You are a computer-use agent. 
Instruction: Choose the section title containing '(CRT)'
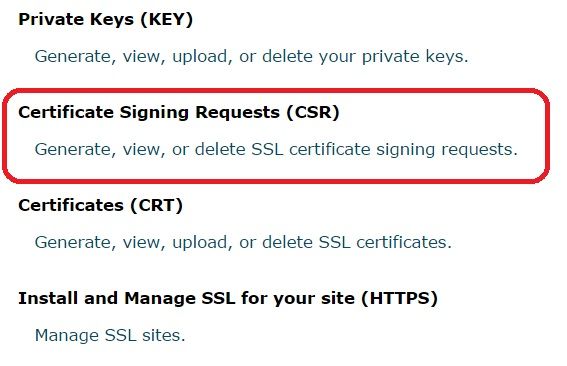pos(101,205)
